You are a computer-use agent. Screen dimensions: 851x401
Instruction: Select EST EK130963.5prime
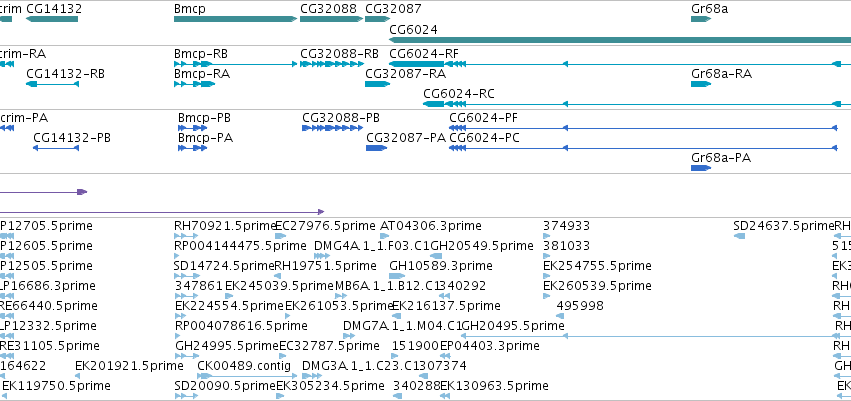445,396
